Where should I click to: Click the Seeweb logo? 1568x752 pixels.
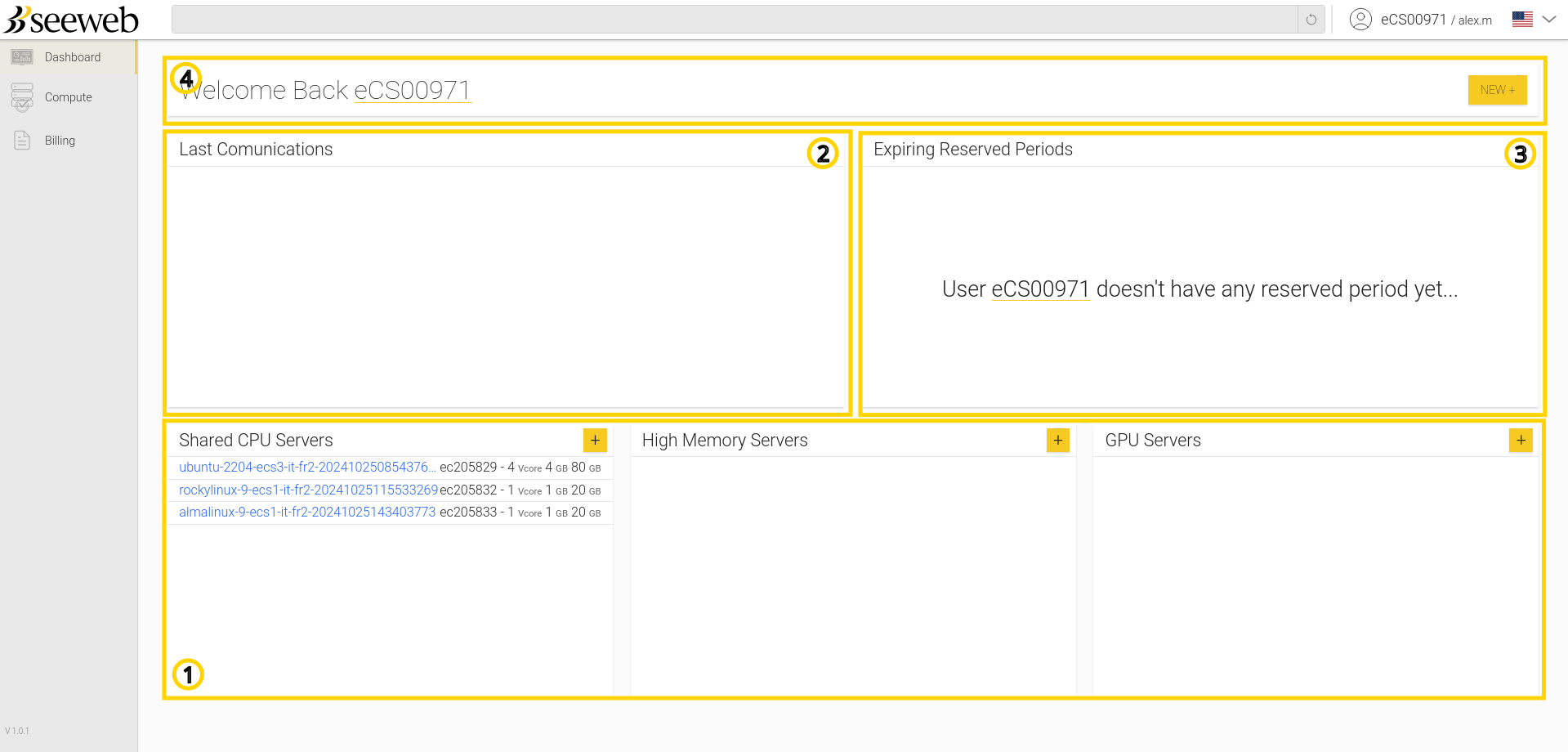tap(71, 20)
